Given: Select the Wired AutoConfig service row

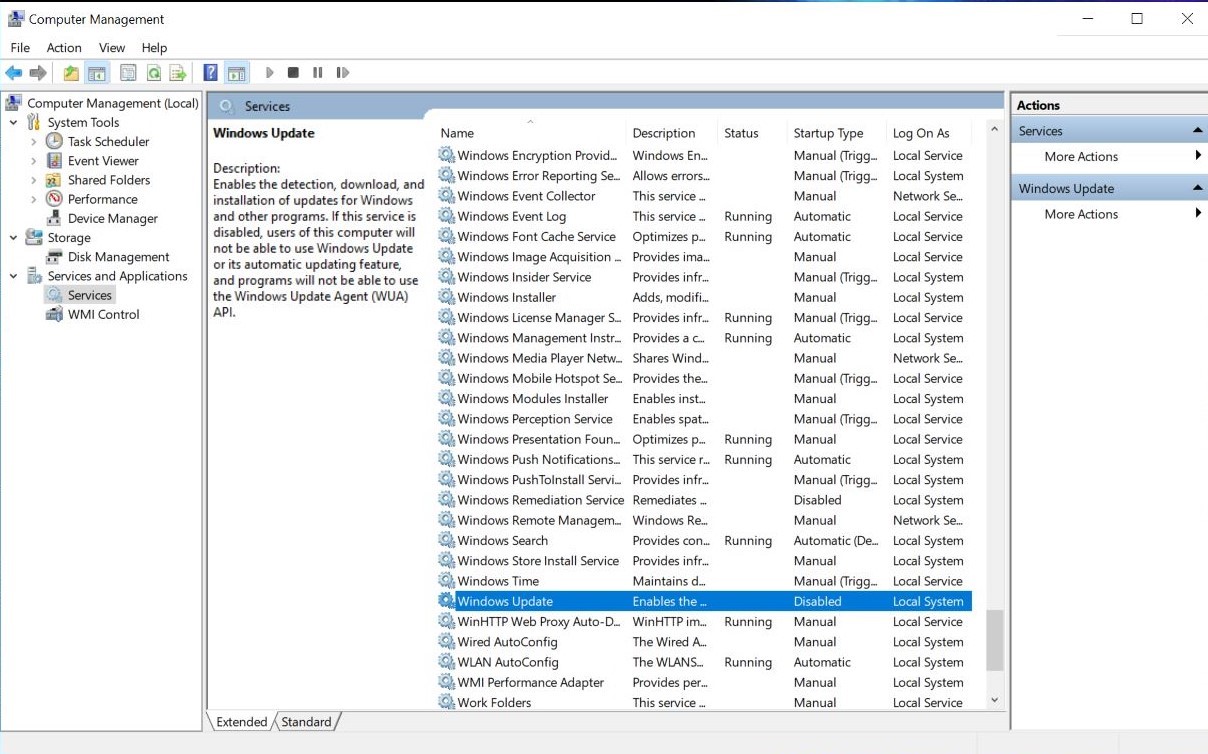Looking at the screenshot, I should tap(705, 642).
